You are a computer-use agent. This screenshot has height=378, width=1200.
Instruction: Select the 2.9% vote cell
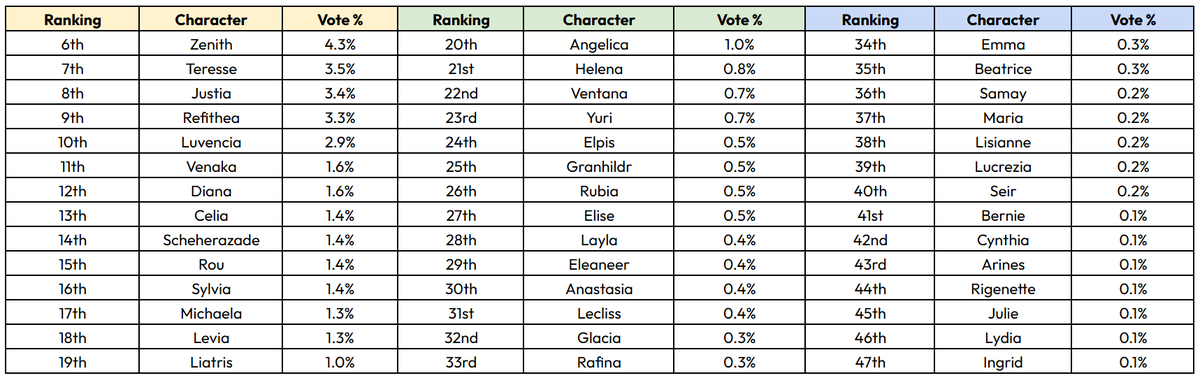click(339, 142)
